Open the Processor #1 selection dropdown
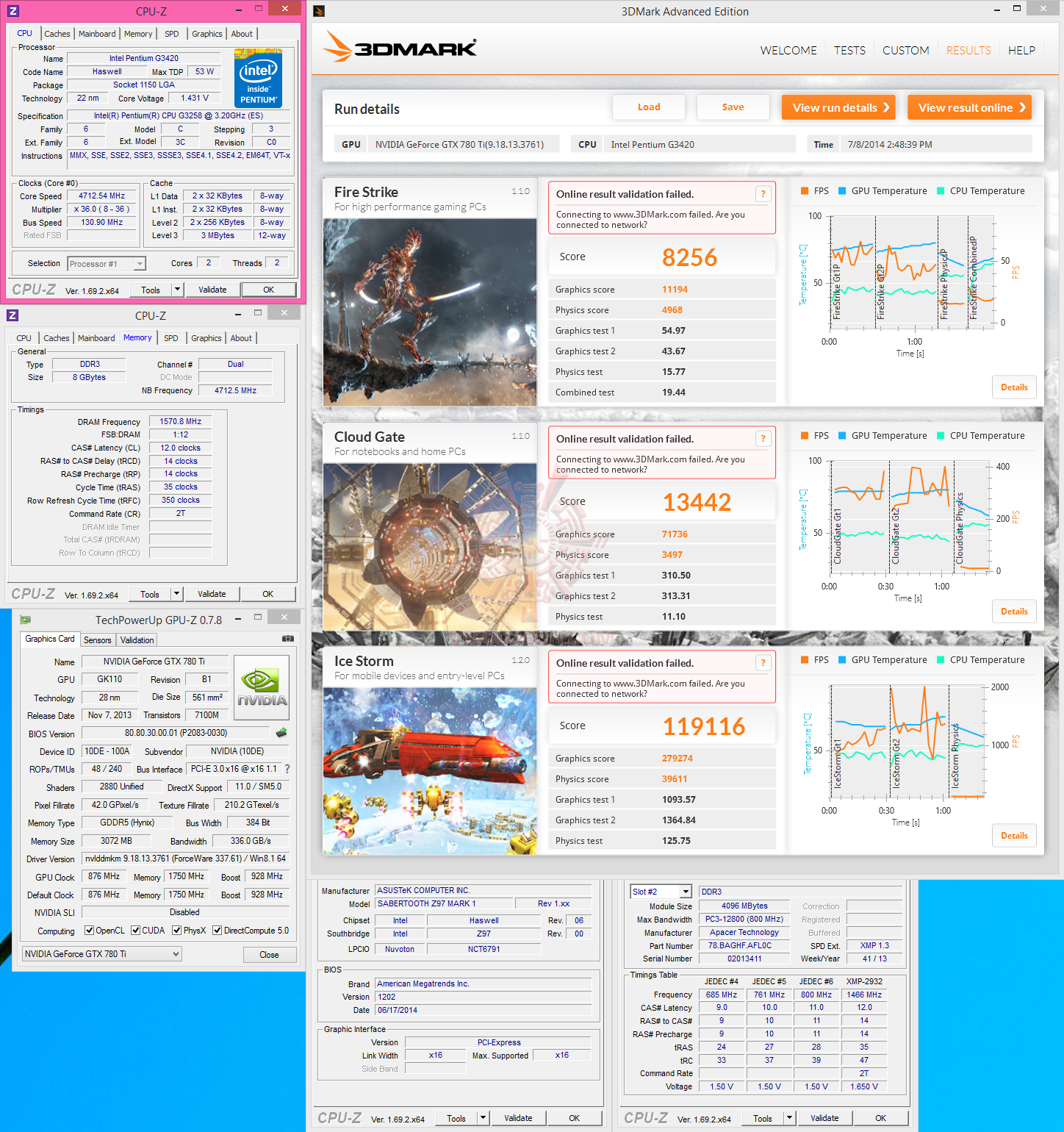Screen dimensions: 1064x1132 tap(107, 264)
